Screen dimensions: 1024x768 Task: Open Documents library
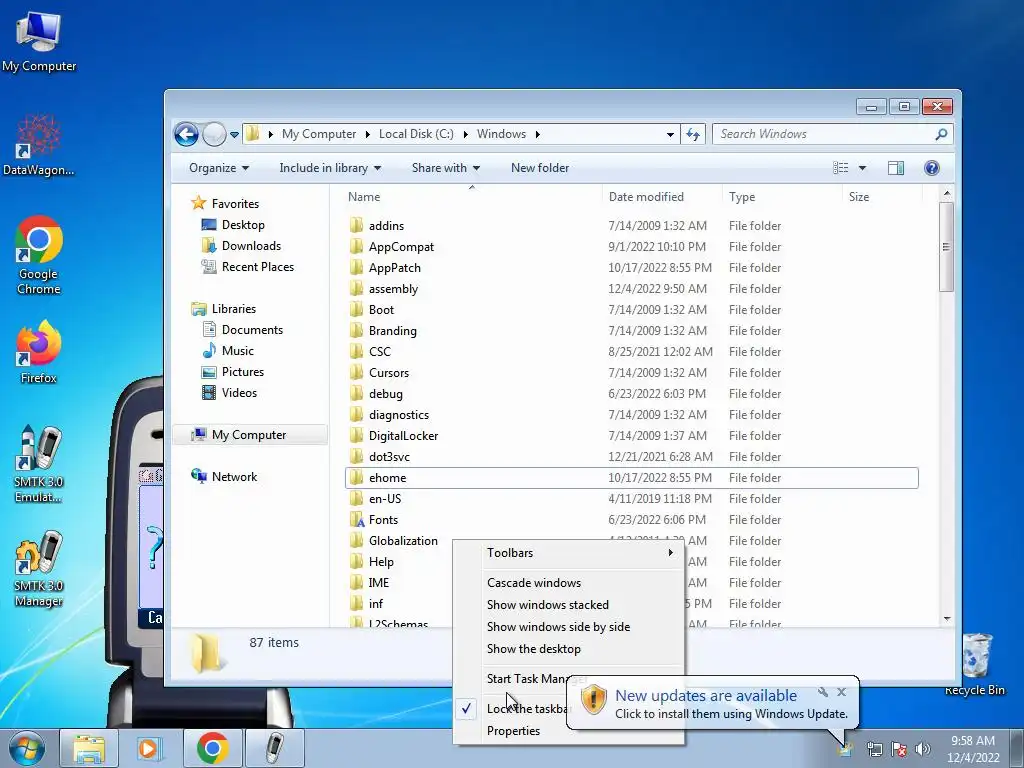(252, 330)
